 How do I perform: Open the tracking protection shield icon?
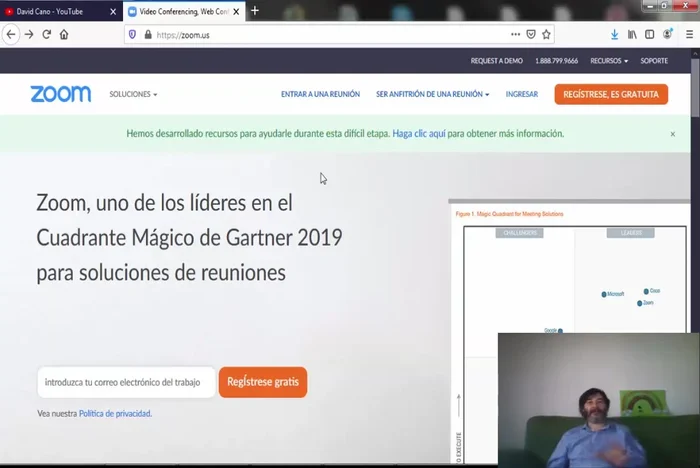(x=132, y=34)
